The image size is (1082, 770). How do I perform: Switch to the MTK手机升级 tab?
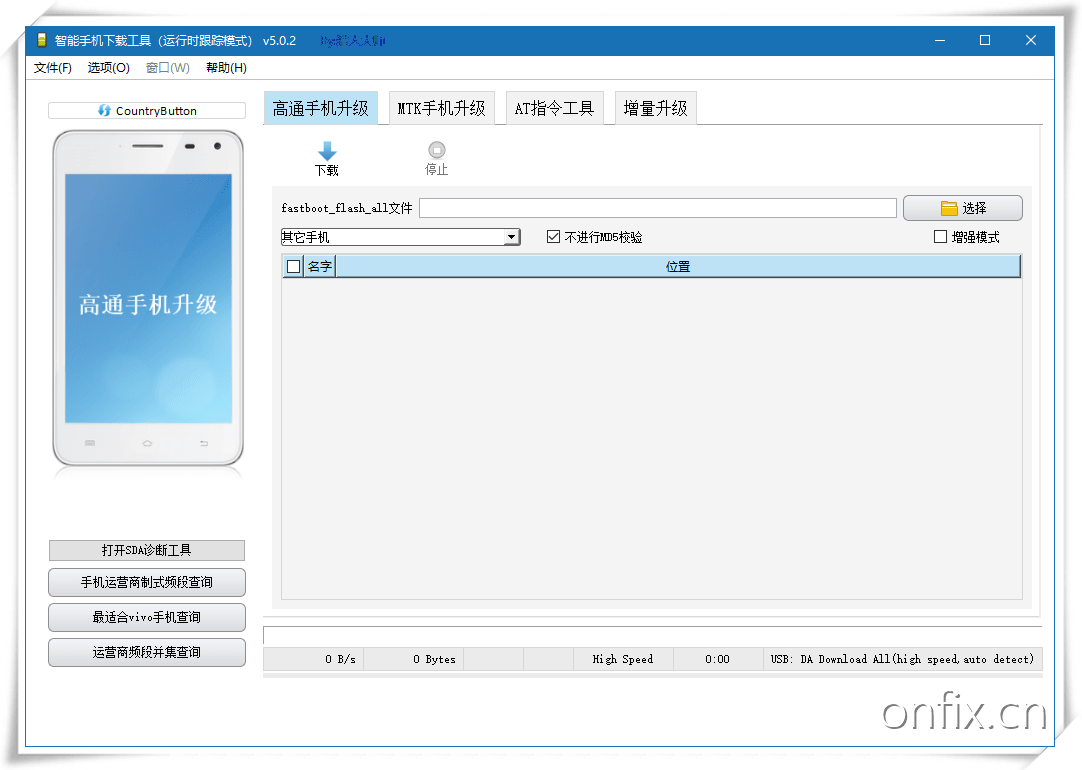click(441, 108)
